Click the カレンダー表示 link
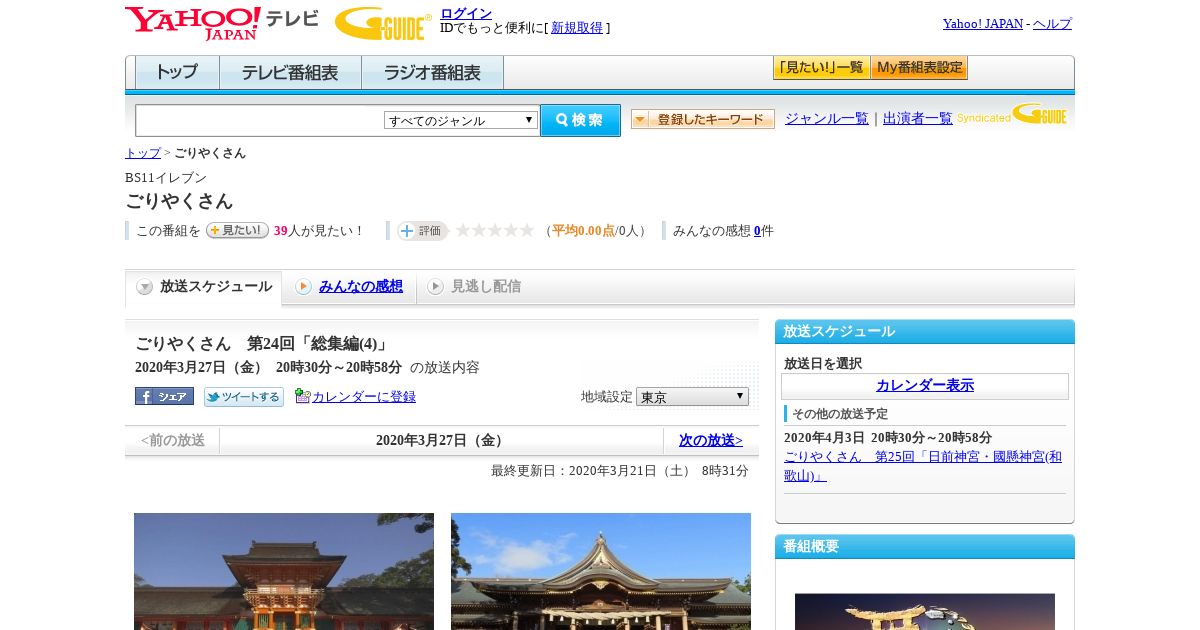The height and width of the screenshot is (630, 1200). coord(925,385)
